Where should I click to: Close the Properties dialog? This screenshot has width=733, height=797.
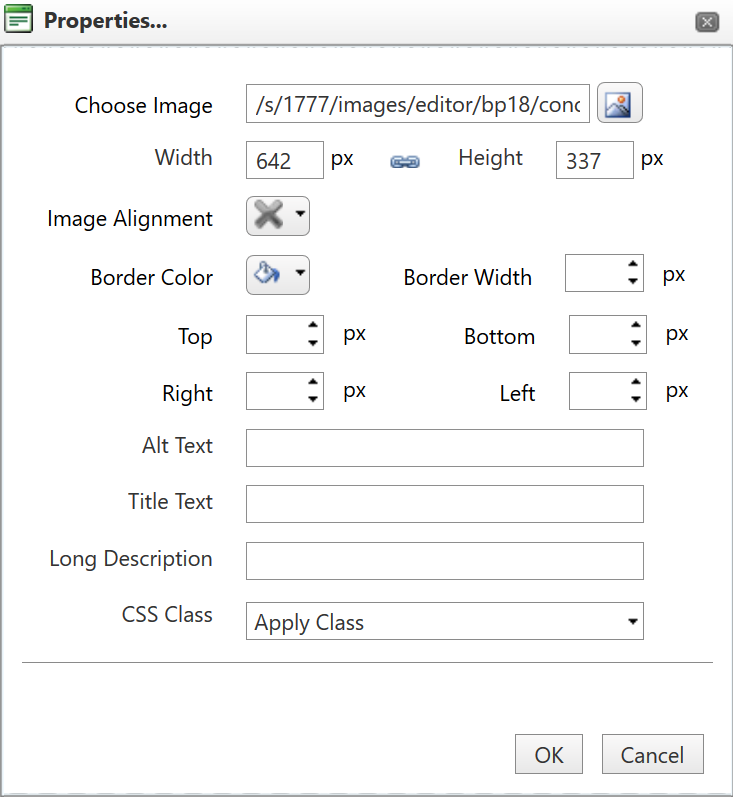pos(707,22)
